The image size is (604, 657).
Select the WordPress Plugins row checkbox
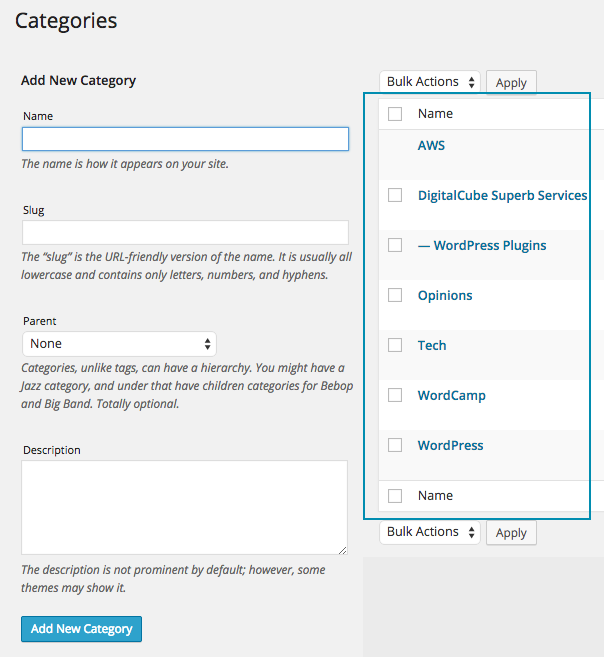(x=395, y=245)
